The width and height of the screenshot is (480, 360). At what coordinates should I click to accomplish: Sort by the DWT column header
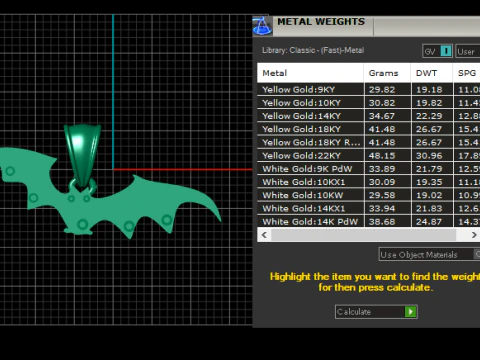(x=432, y=73)
